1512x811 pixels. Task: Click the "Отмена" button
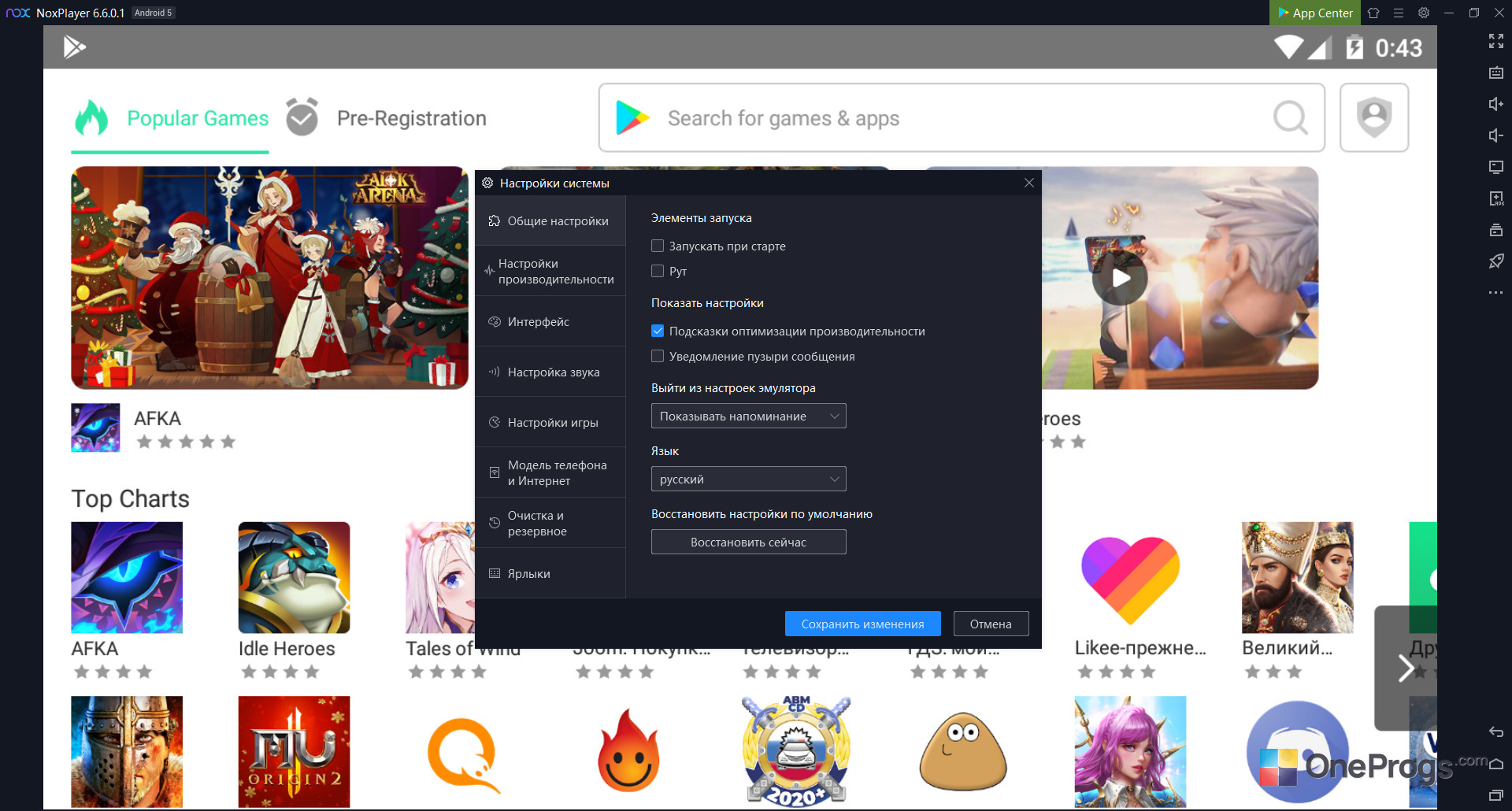coord(991,624)
